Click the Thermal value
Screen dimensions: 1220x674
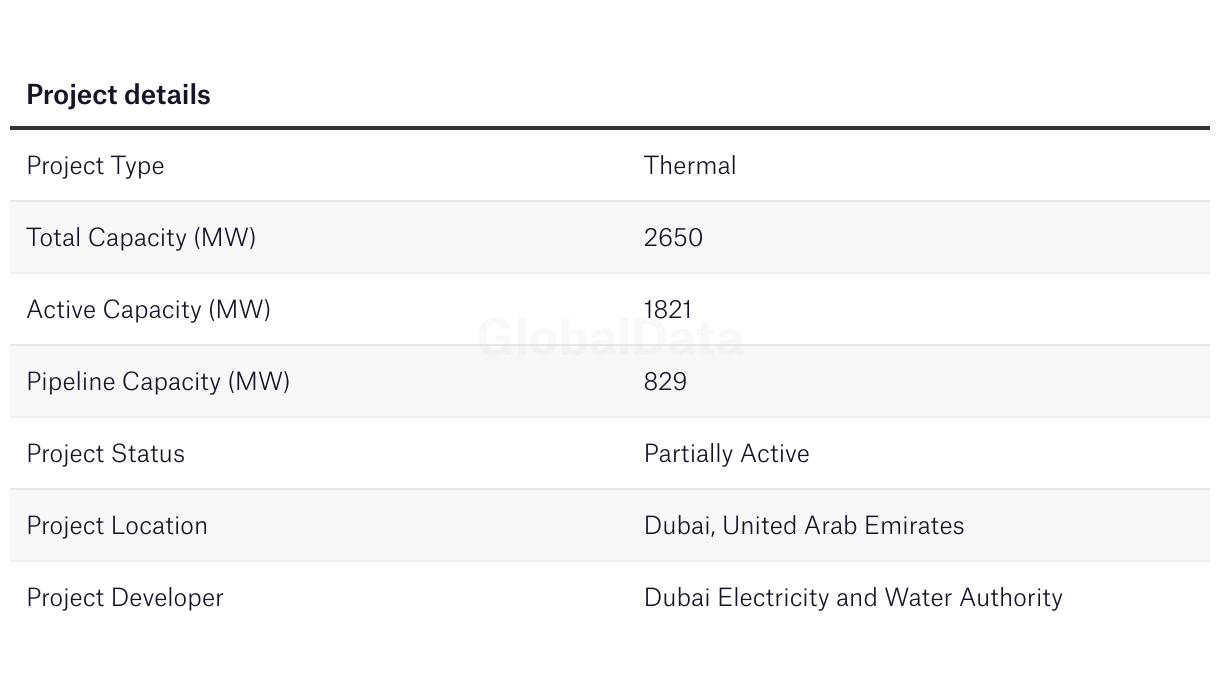coord(690,165)
